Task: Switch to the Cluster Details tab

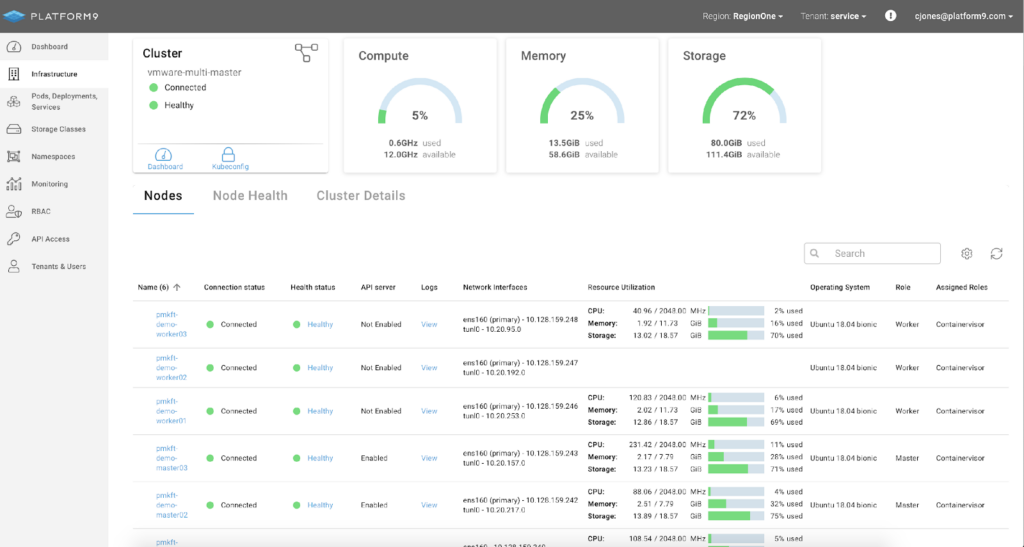Action: click(360, 196)
